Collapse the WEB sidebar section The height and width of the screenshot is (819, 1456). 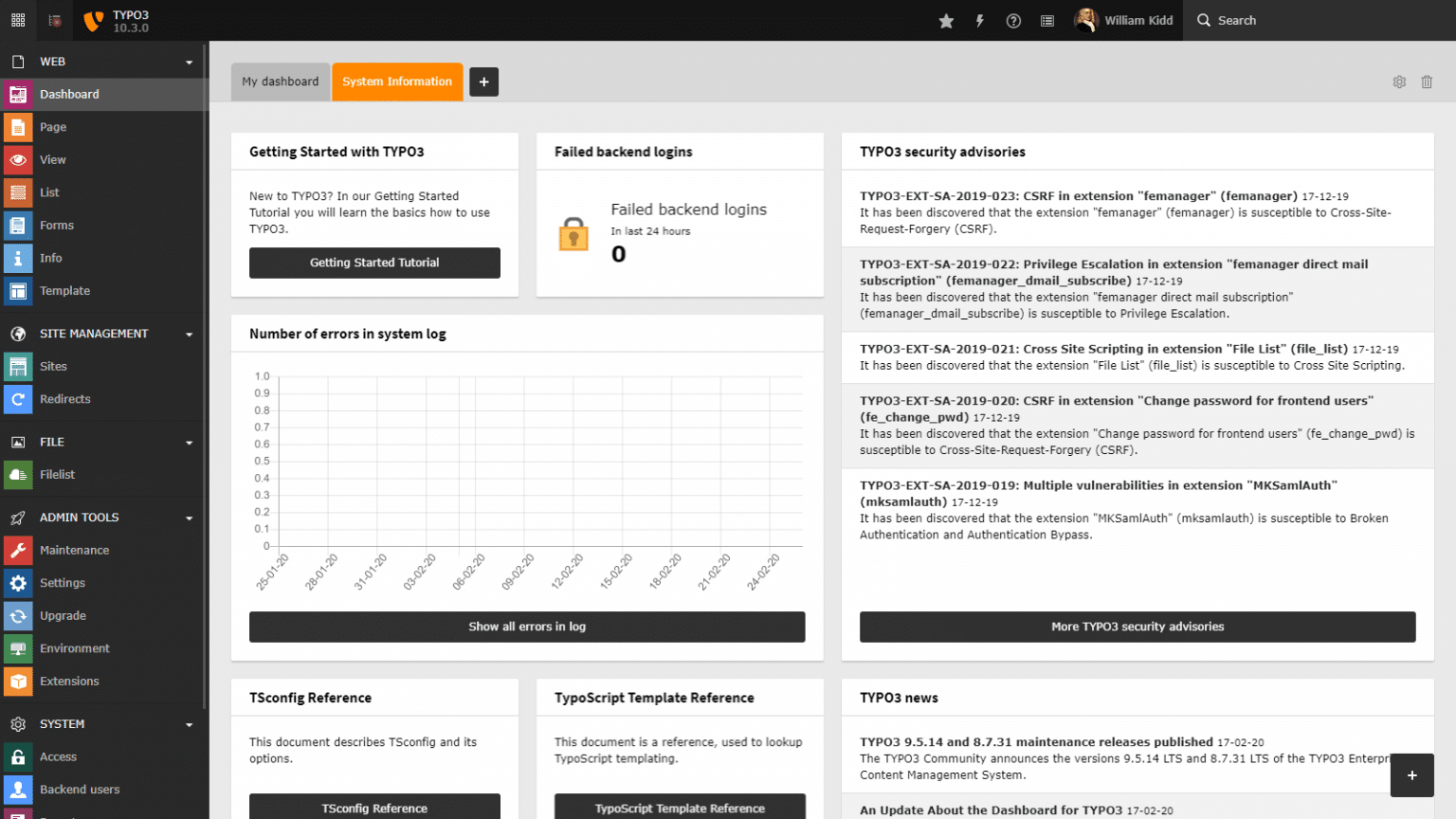(189, 61)
